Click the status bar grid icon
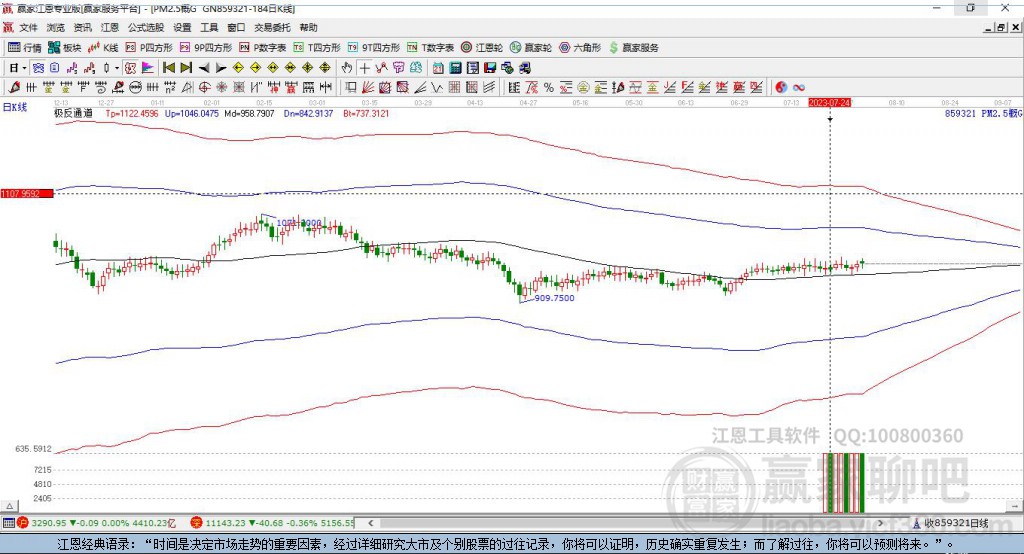1024x554 pixels. (8, 523)
